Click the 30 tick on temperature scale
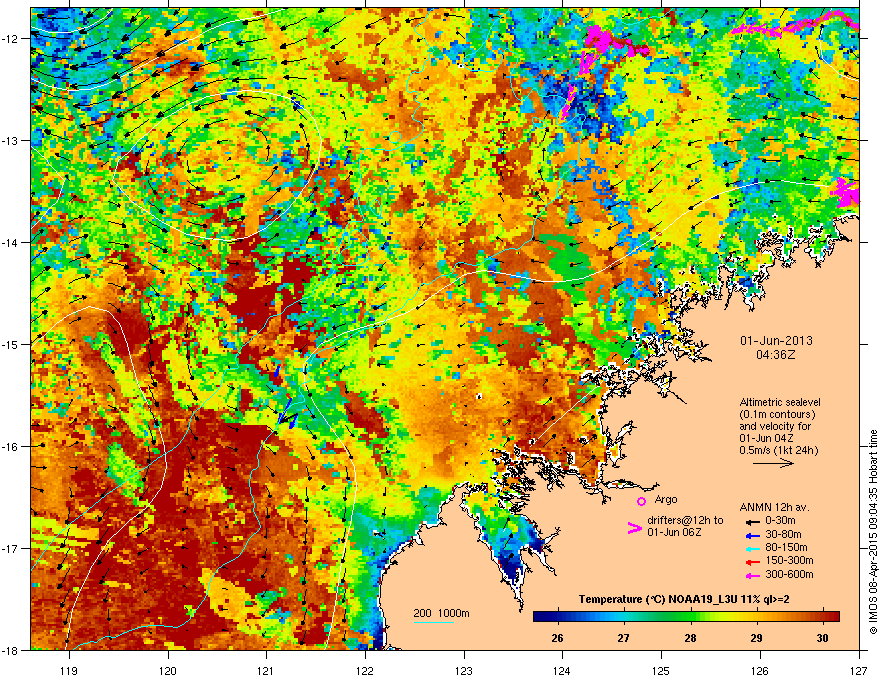880x680 pixels. coord(823,638)
